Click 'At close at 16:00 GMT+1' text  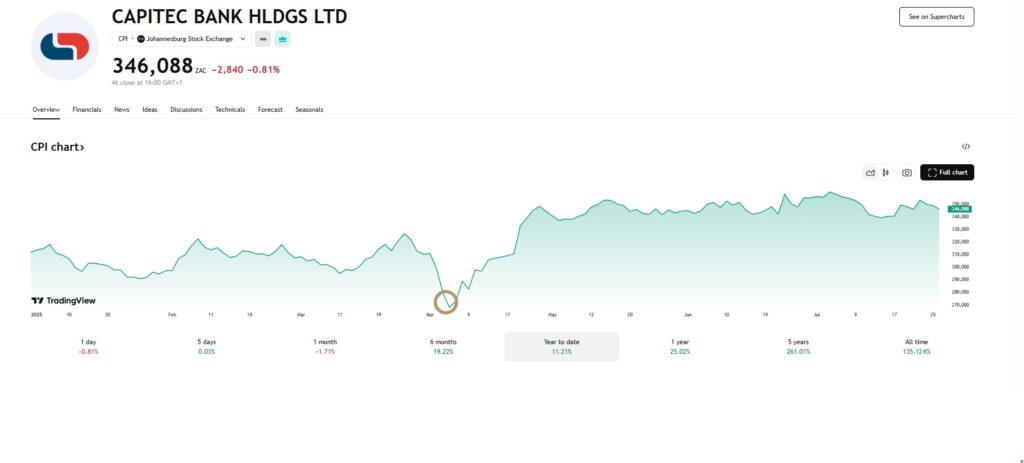pyautogui.click(x=147, y=83)
